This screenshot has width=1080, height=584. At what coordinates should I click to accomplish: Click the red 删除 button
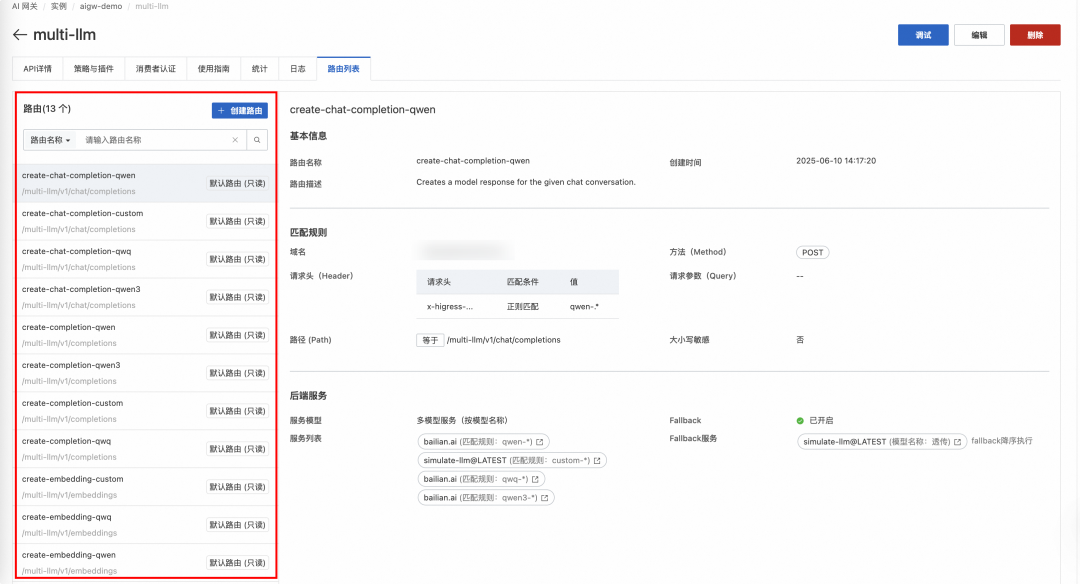point(1035,35)
